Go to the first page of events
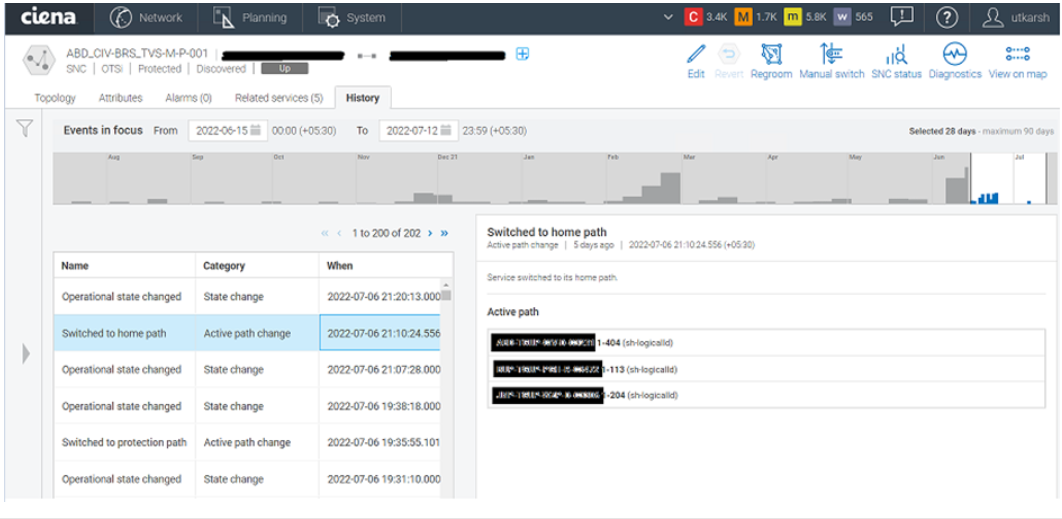The width and height of the screenshot is (1062, 519). tap(324, 233)
